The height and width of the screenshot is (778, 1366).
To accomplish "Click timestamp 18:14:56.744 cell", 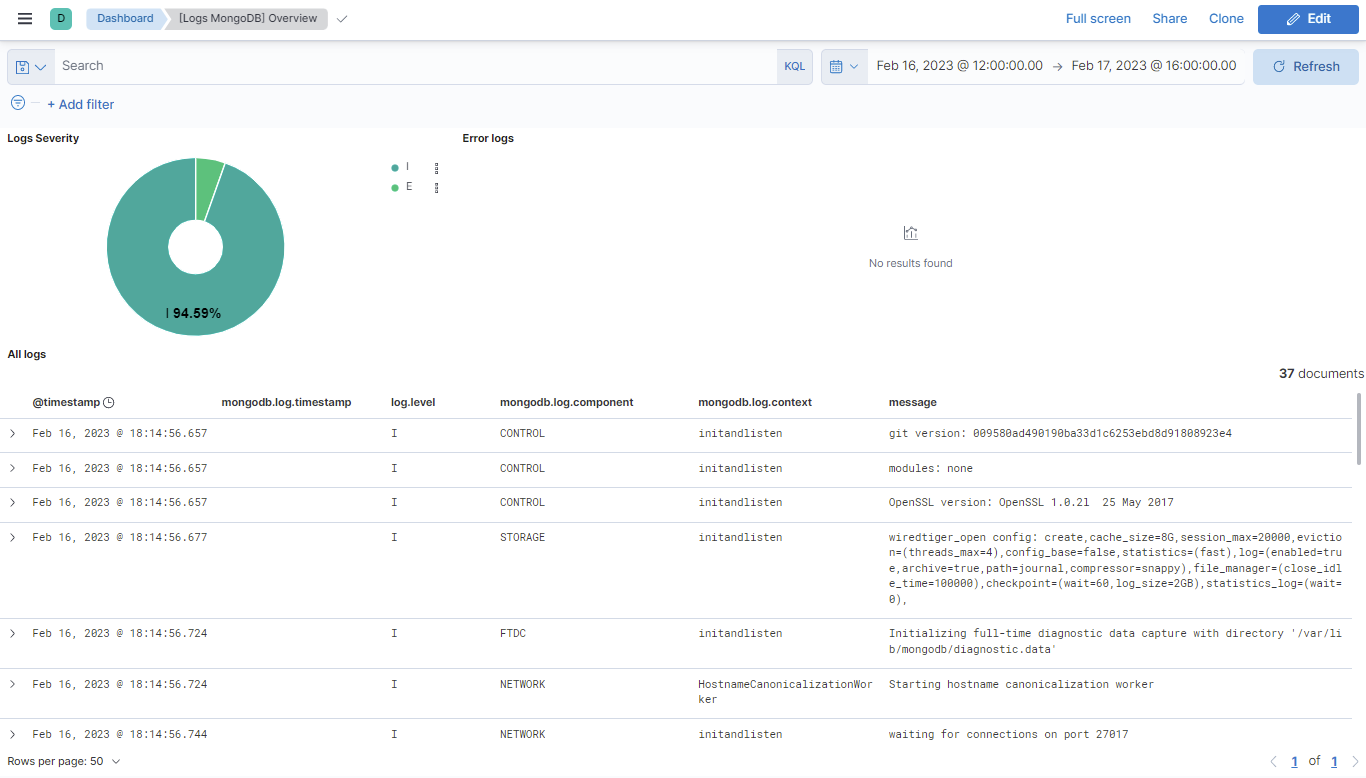I will pyautogui.click(x=120, y=734).
